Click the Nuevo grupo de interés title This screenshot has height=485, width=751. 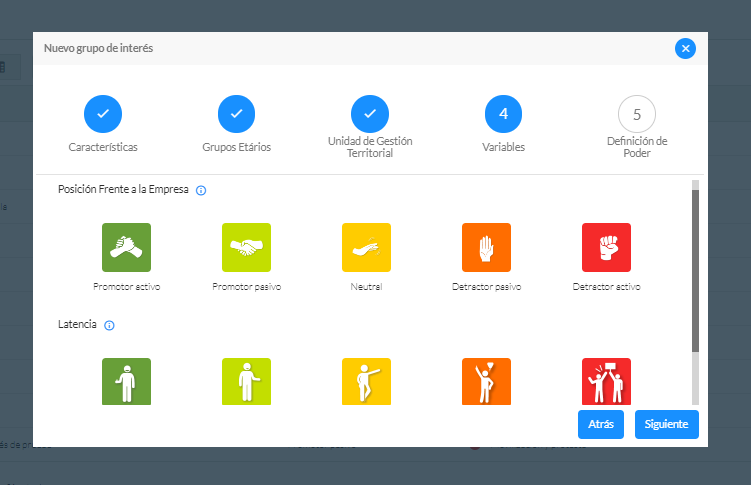[98, 48]
